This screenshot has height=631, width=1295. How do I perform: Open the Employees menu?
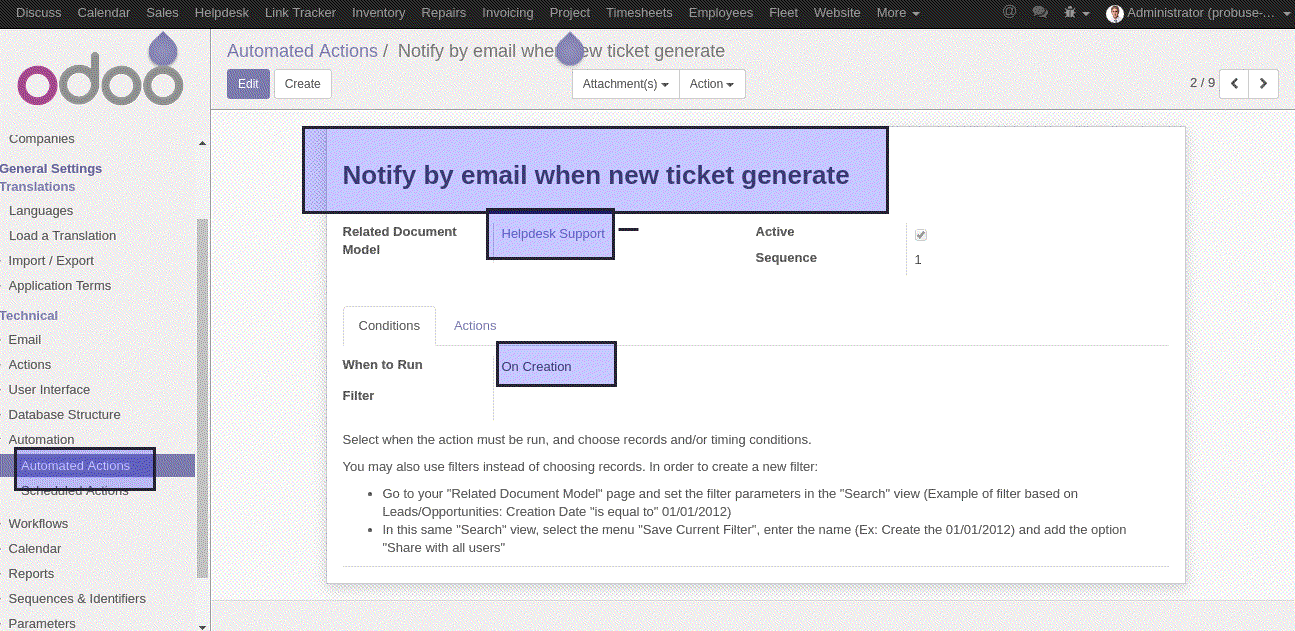[721, 13]
